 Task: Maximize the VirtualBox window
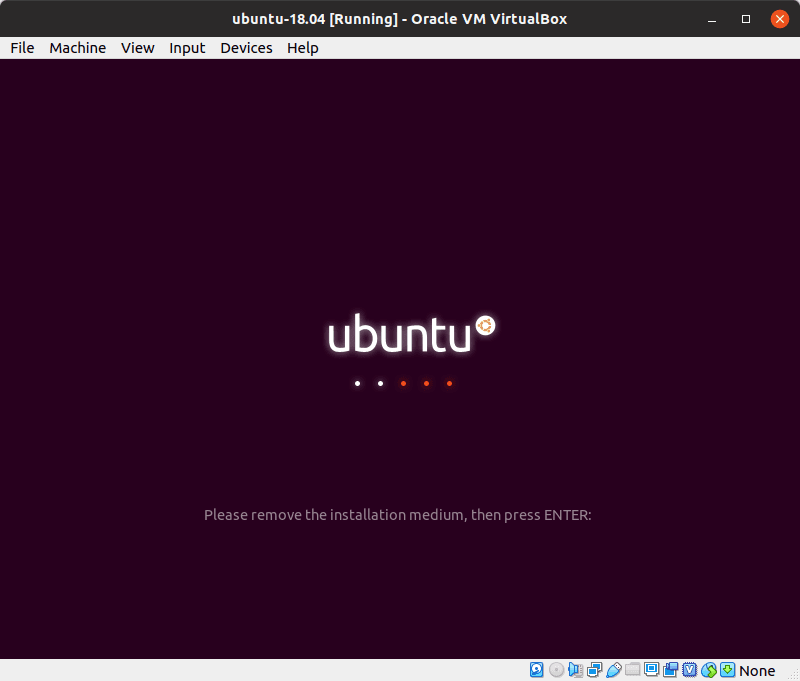pyautogui.click(x=746, y=19)
